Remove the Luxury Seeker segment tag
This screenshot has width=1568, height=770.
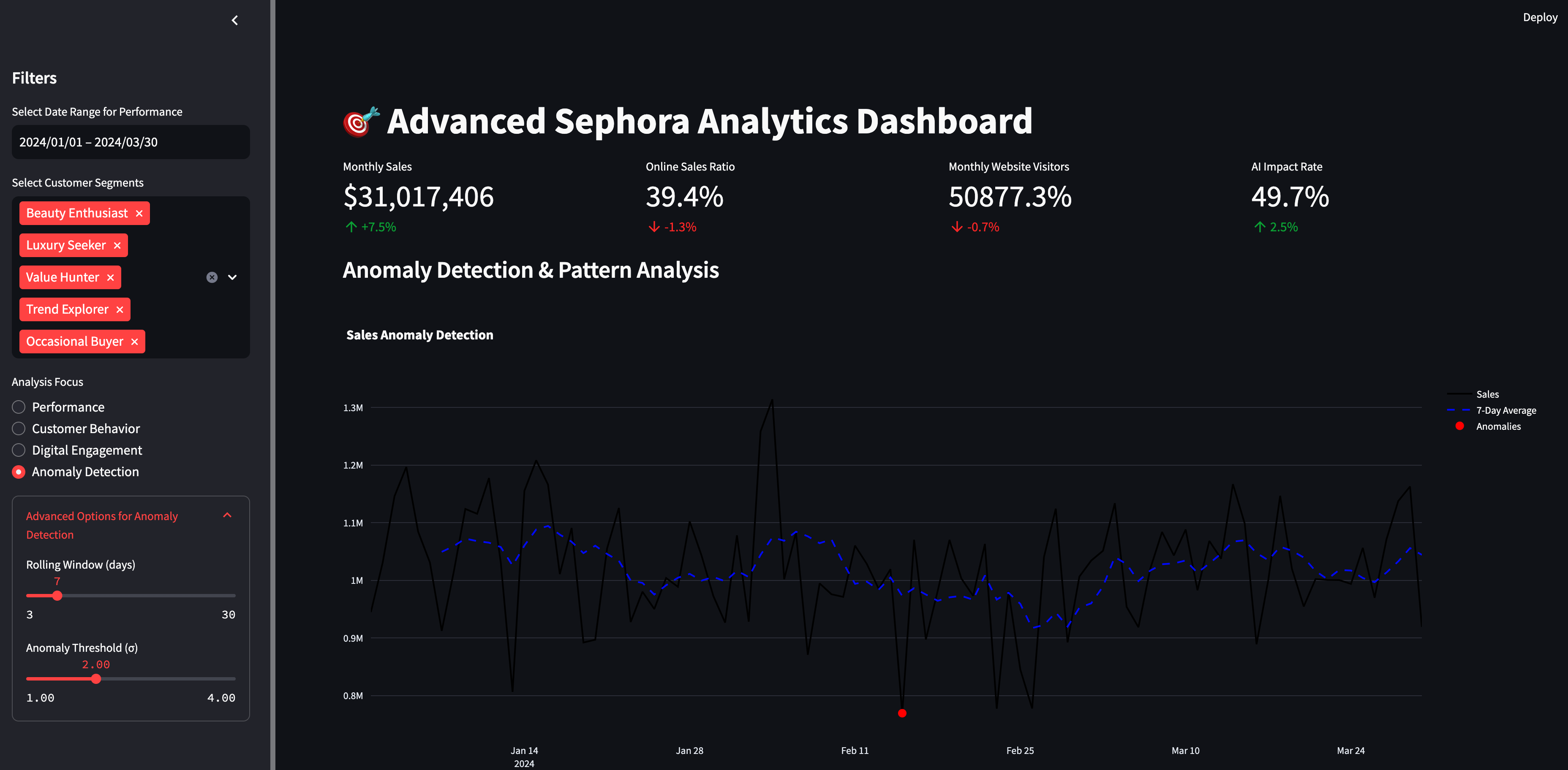pos(117,246)
